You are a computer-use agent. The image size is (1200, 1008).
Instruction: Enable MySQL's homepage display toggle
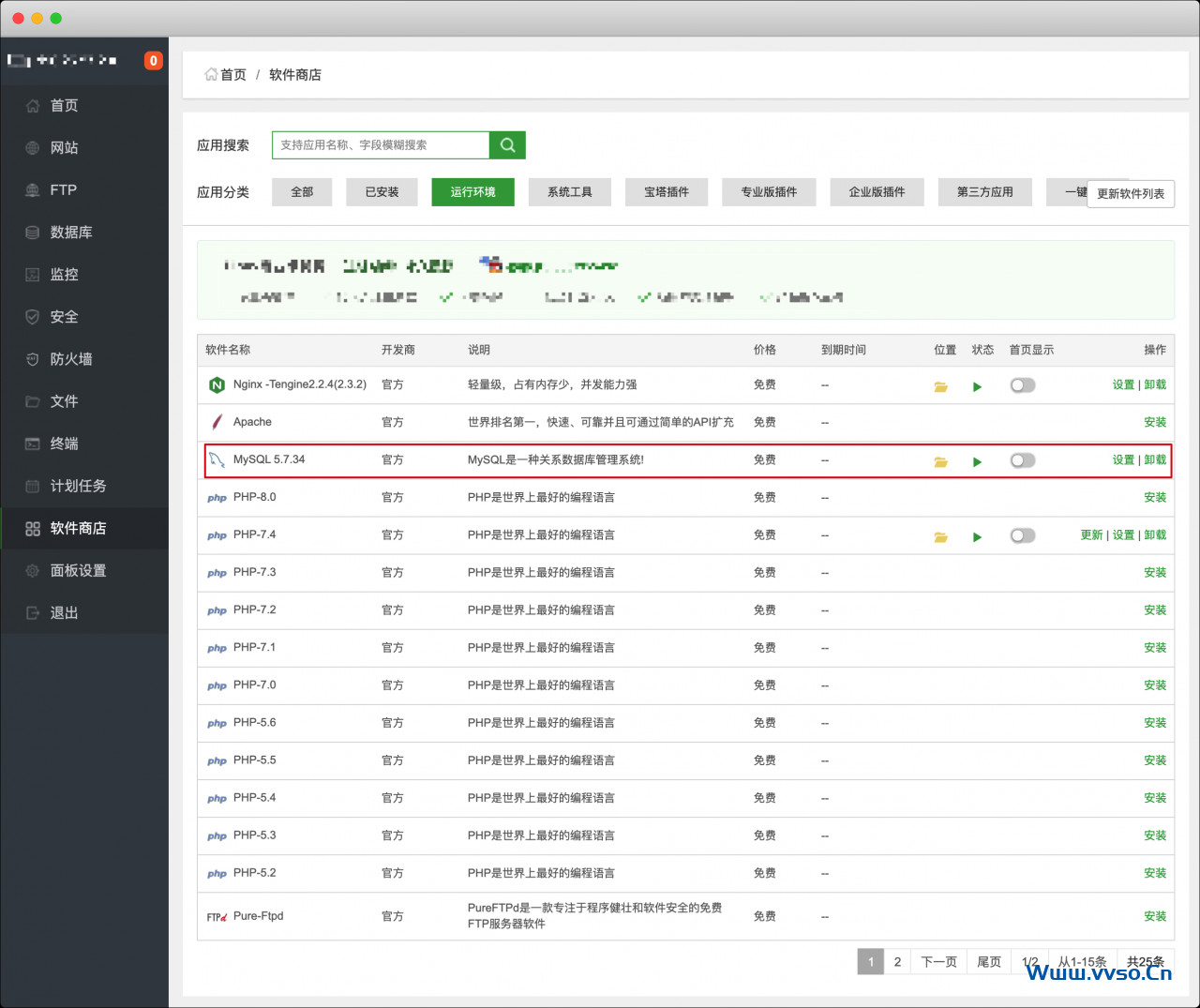point(1022,460)
